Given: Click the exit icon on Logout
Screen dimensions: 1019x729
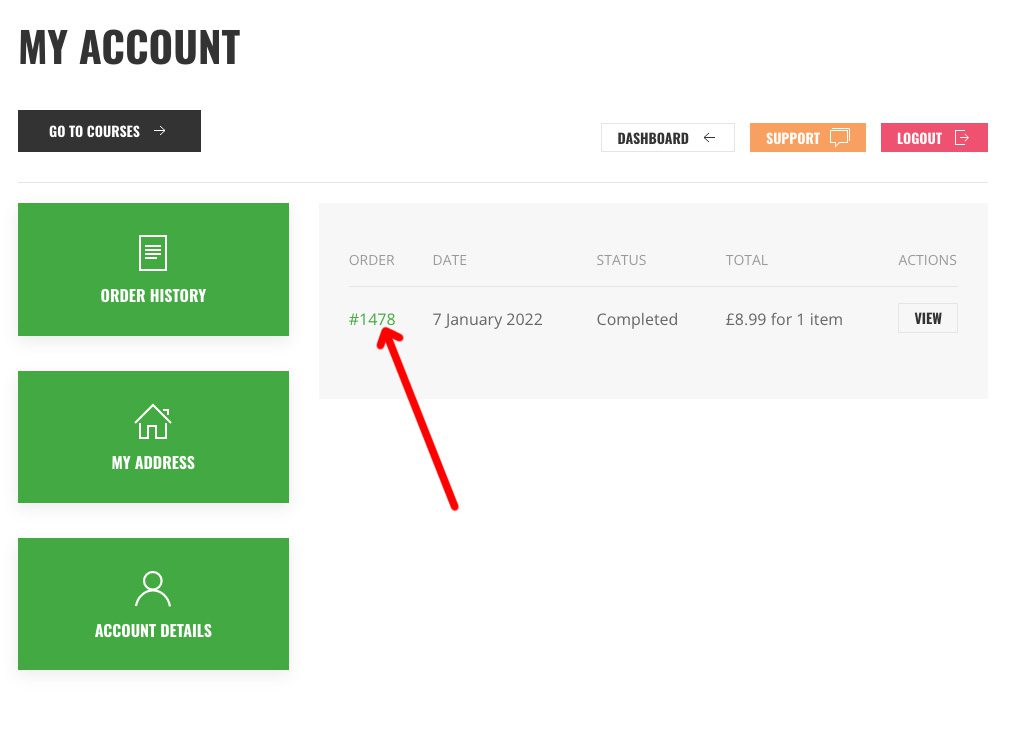Looking at the screenshot, I should click(x=962, y=138).
